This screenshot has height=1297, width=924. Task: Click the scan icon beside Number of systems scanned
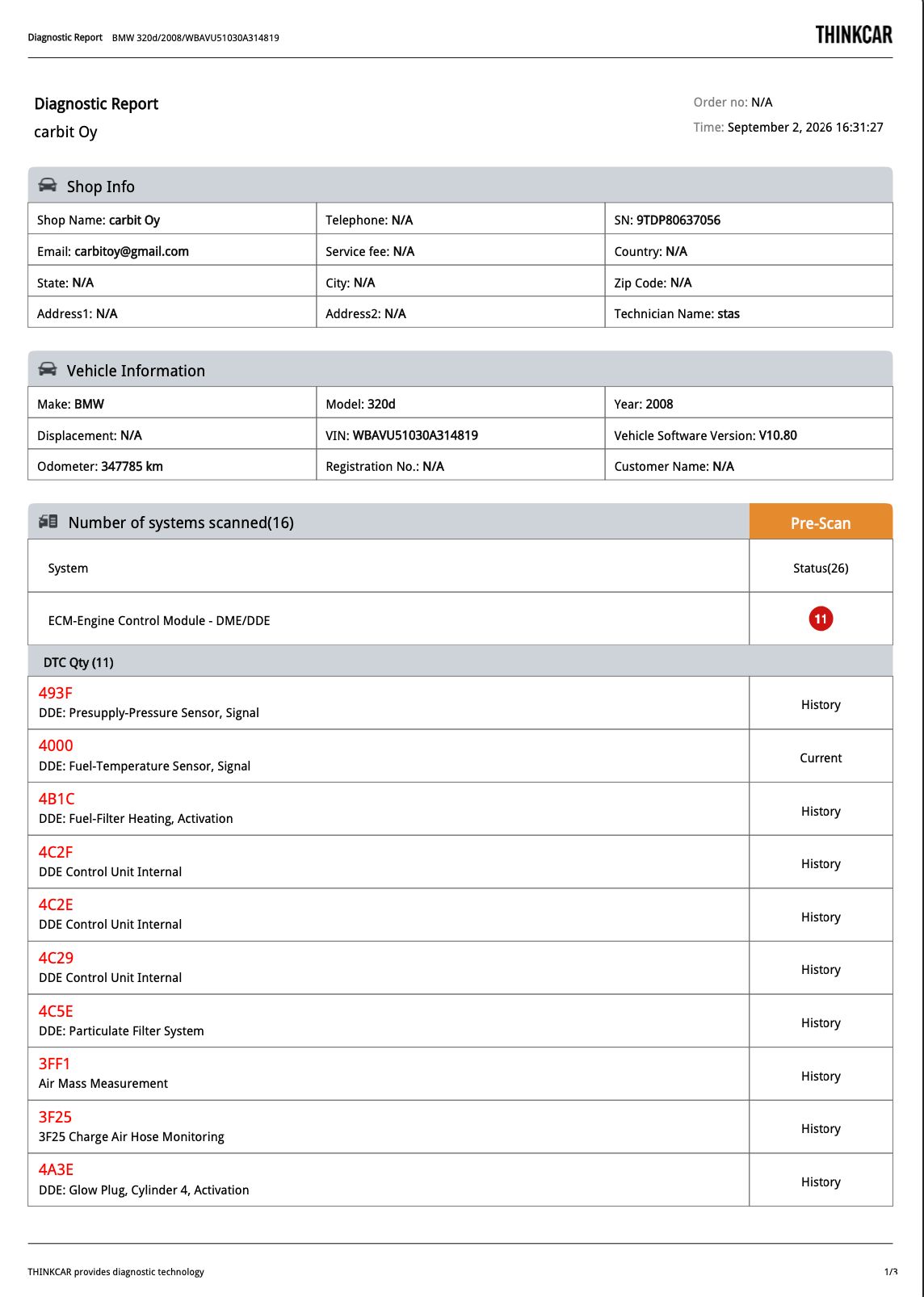click(x=48, y=522)
